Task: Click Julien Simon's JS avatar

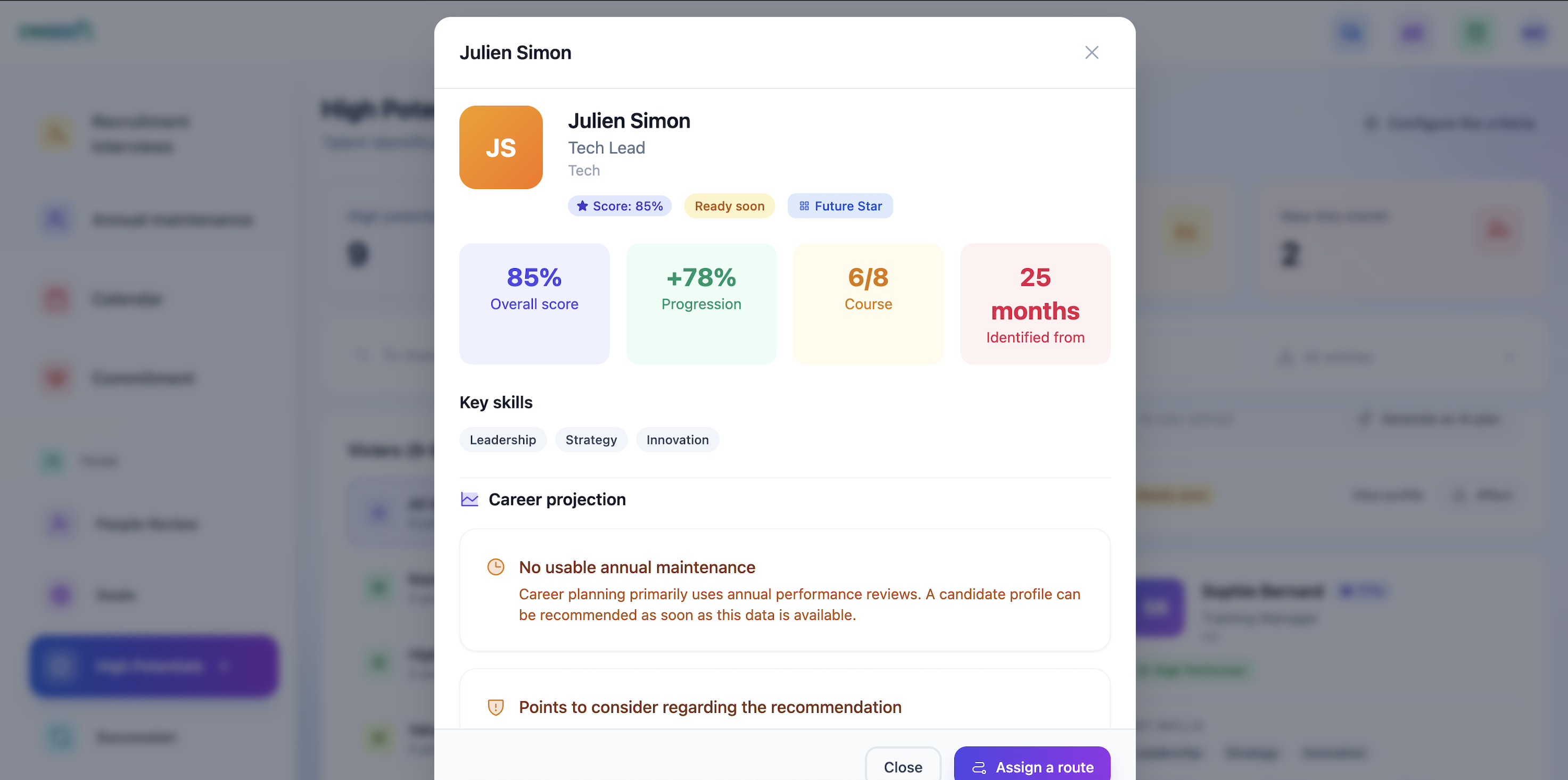Action: pyautogui.click(x=500, y=147)
